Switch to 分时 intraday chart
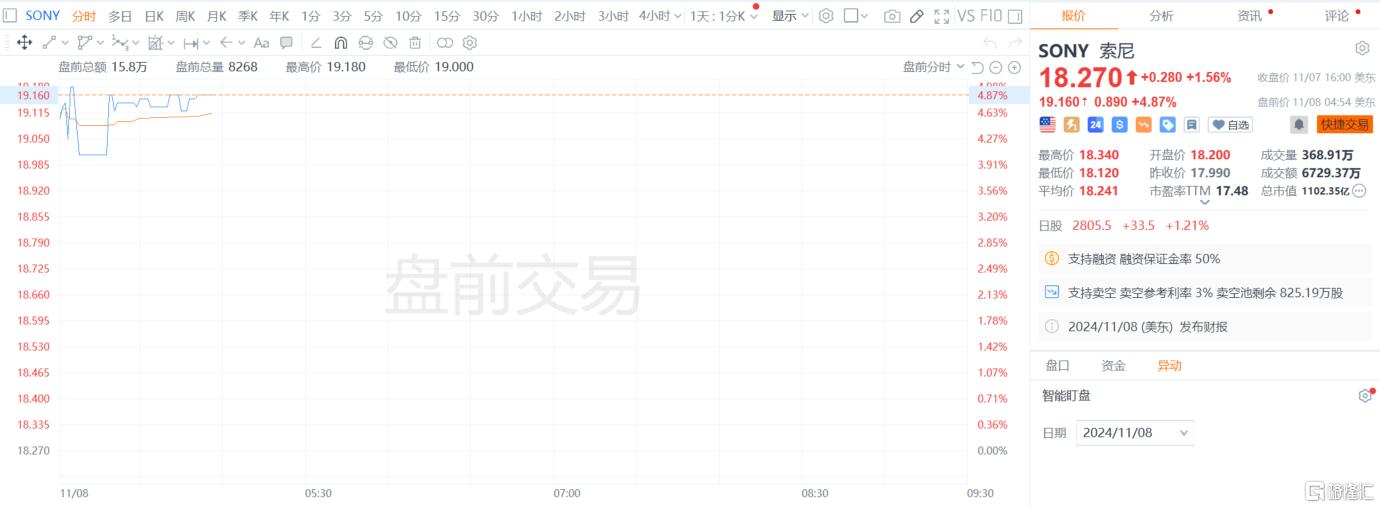Screen dimensions: 1380x508 coord(84,16)
